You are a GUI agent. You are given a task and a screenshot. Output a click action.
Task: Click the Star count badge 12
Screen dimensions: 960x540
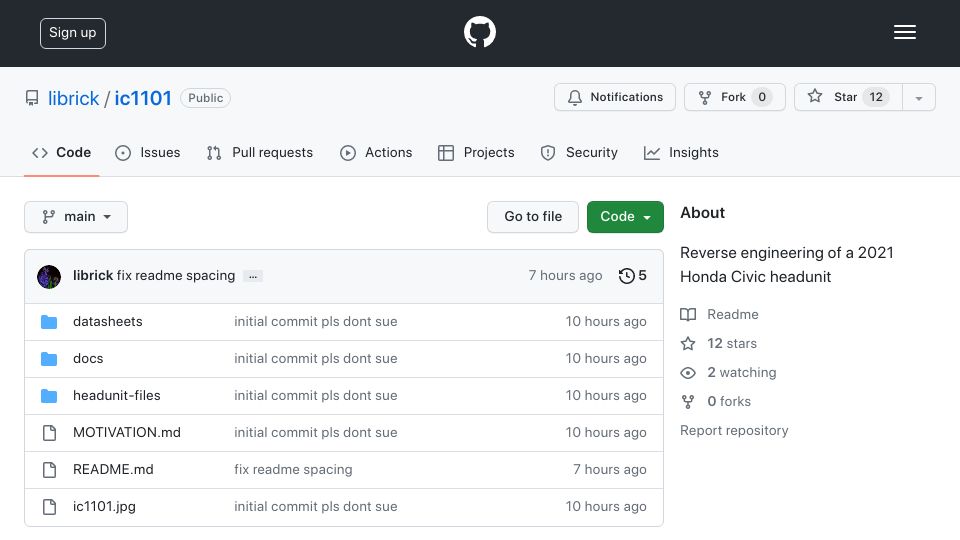point(876,97)
